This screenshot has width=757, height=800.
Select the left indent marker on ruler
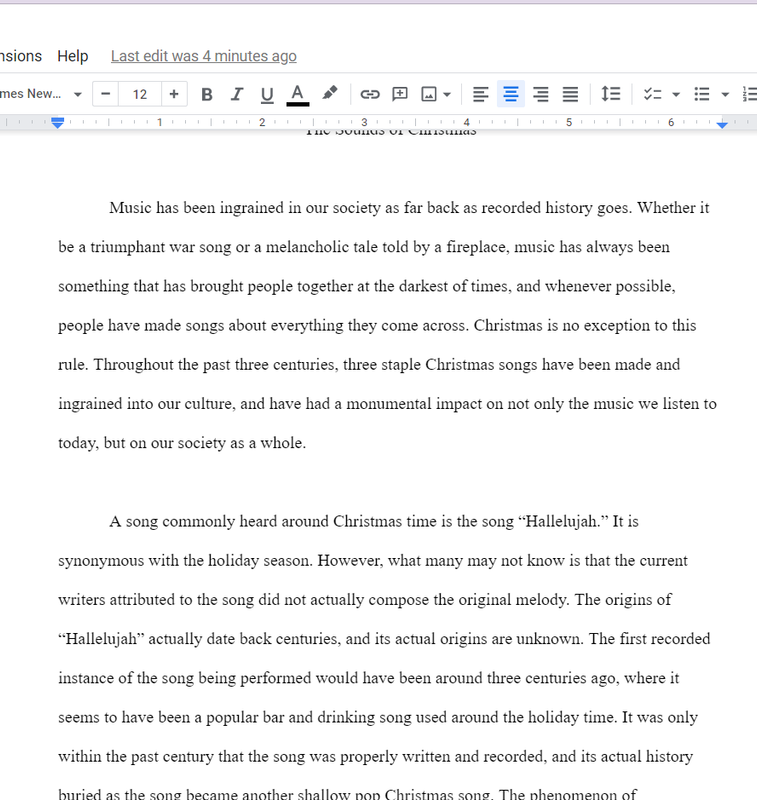58,124
